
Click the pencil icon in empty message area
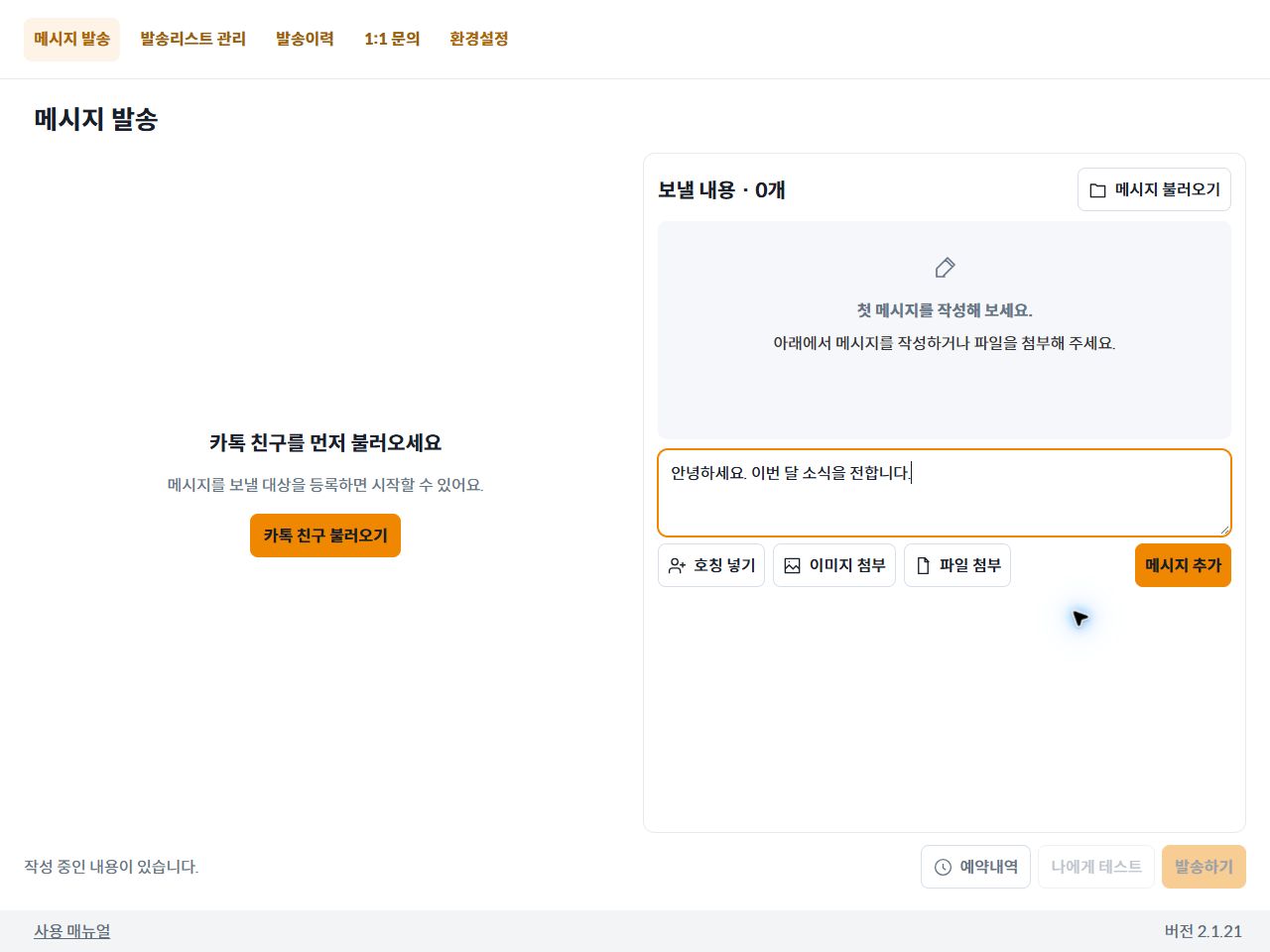click(x=945, y=268)
